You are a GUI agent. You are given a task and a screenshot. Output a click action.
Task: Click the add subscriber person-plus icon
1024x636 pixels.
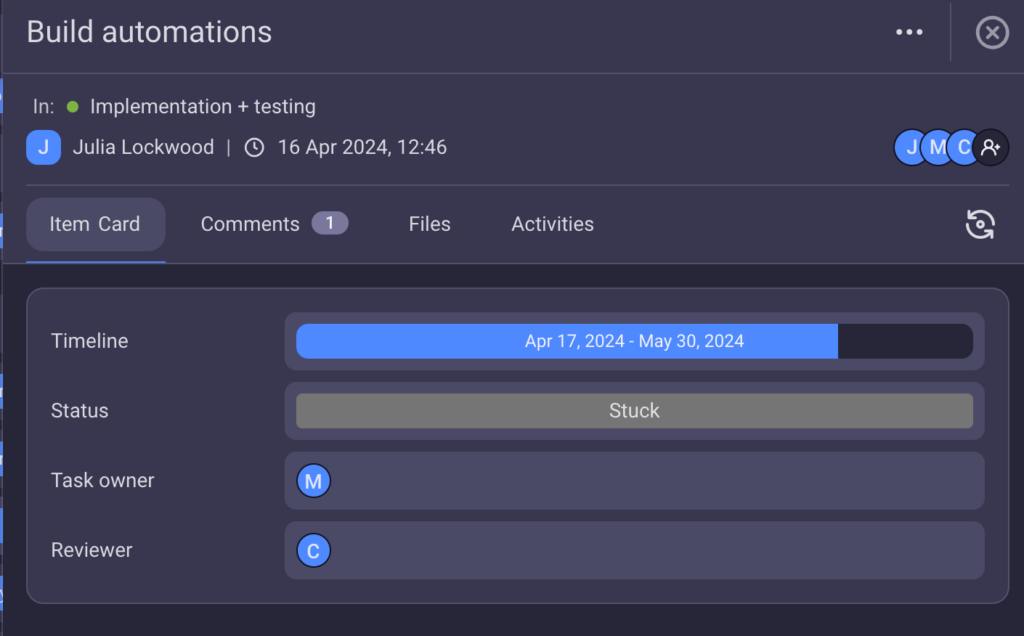tap(990, 148)
